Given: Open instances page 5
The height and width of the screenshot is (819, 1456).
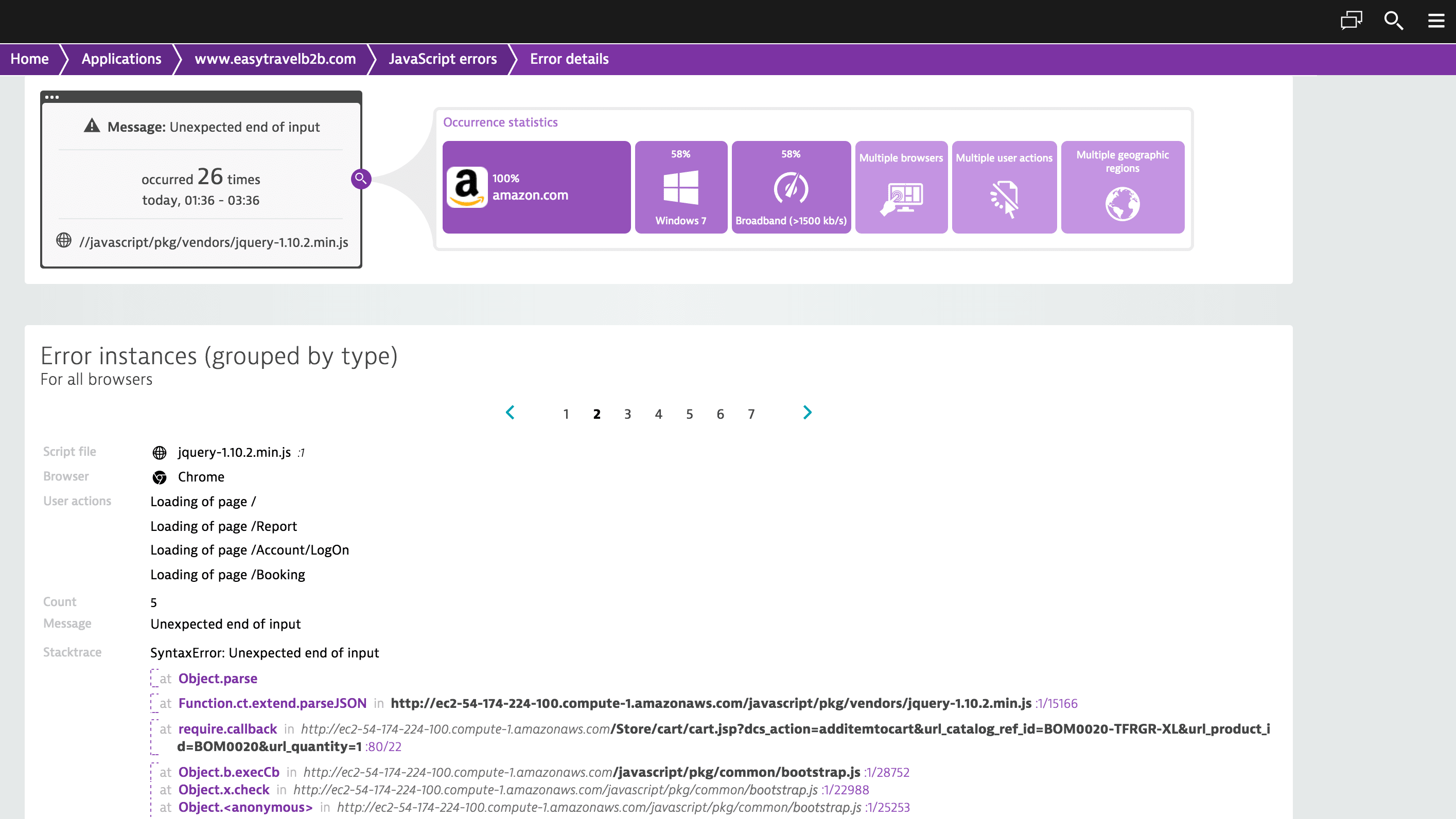Looking at the screenshot, I should (x=690, y=414).
